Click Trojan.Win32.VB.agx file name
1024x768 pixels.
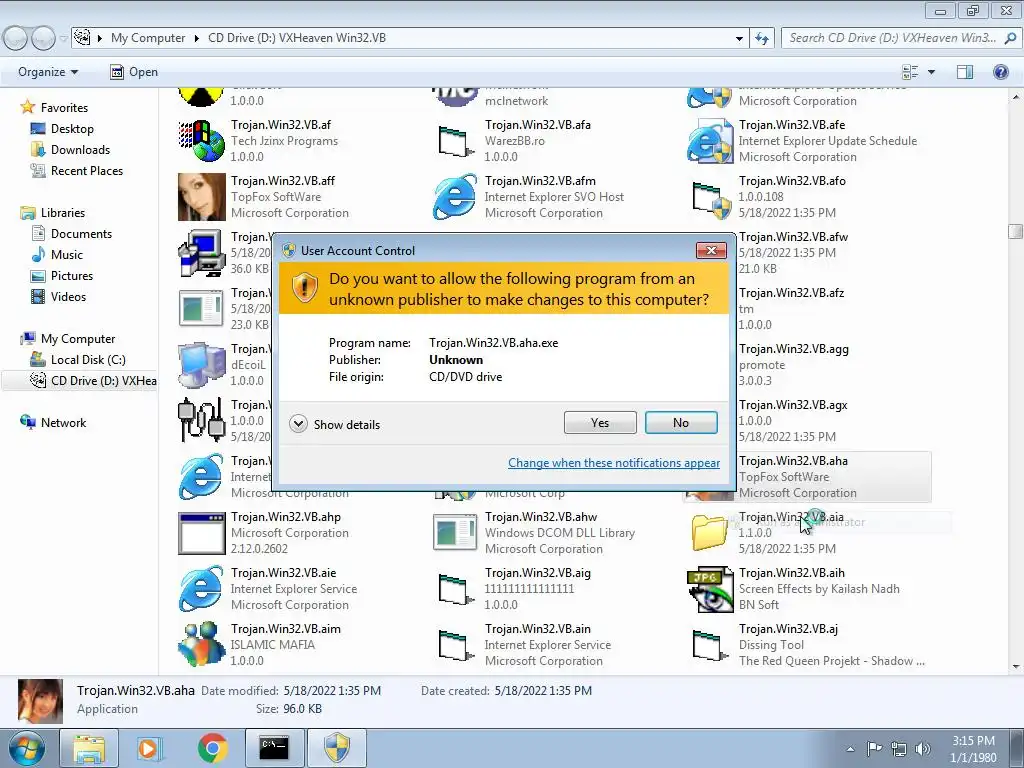click(793, 405)
